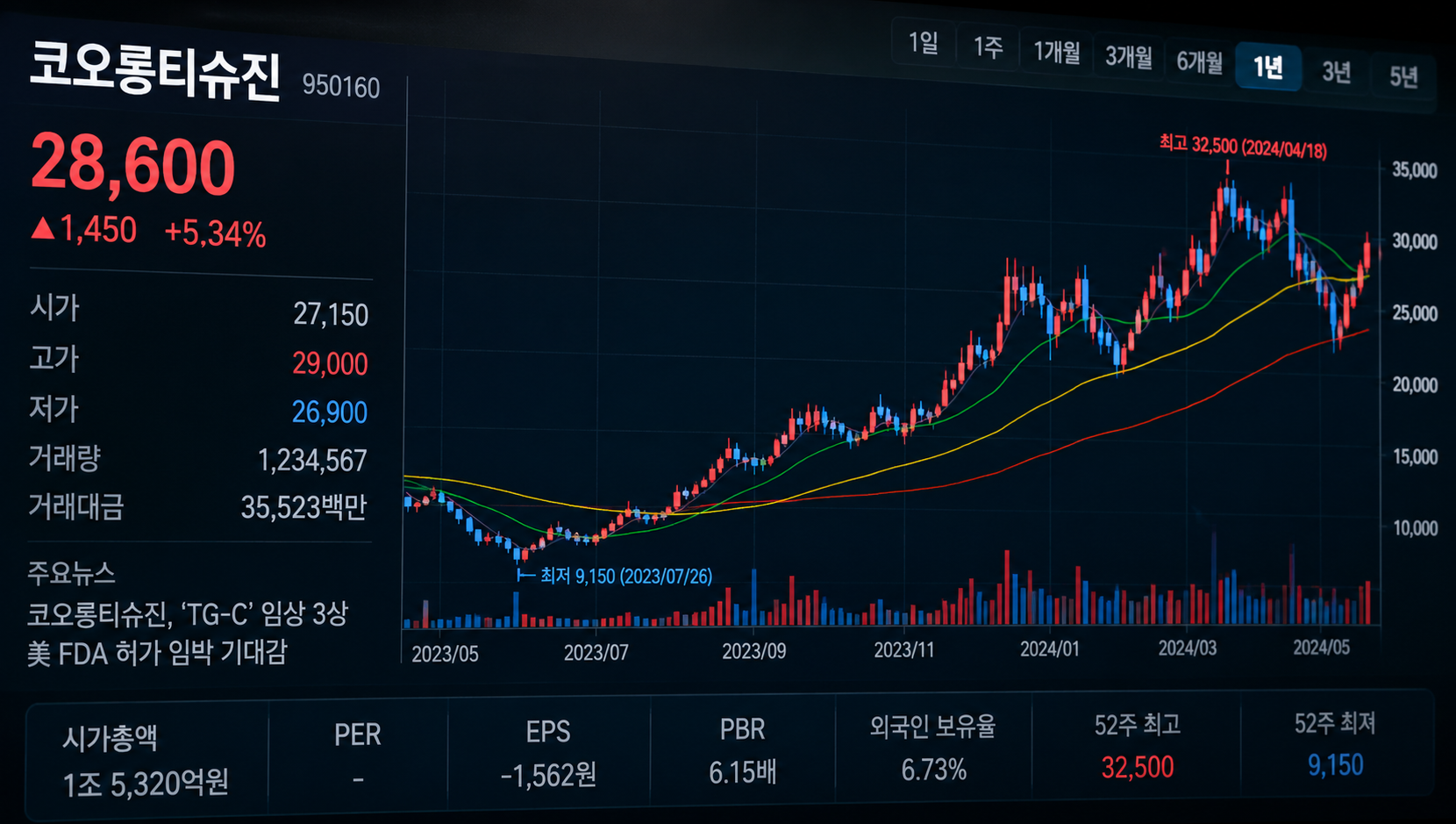Click the 20,000 price axis label

(x=1415, y=384)
